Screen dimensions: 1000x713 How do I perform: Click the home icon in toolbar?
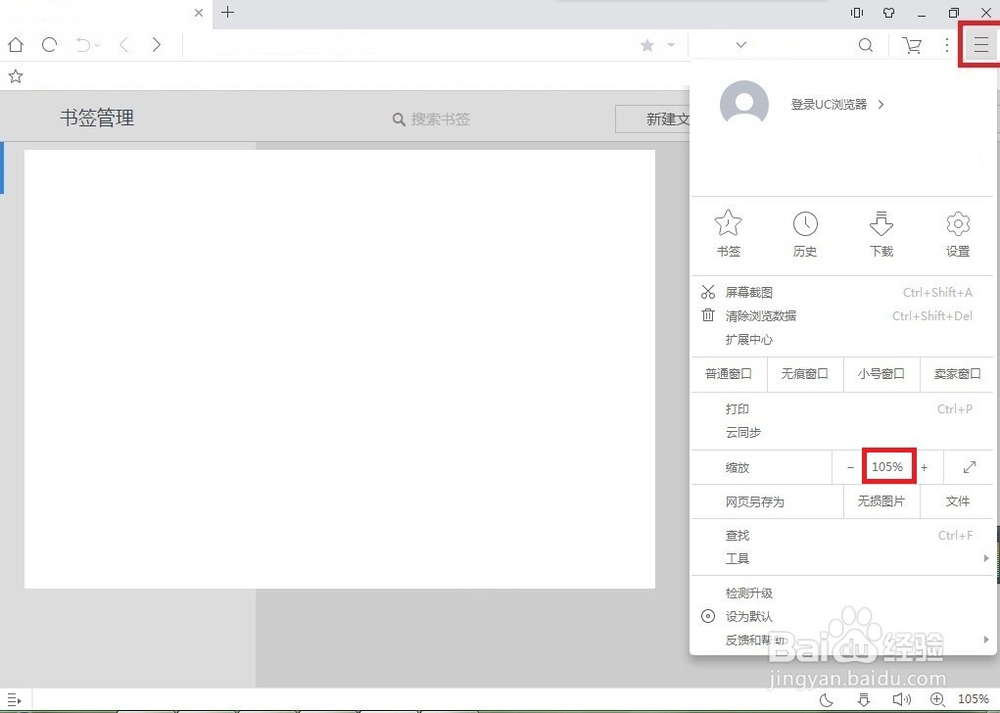[15, 45]
